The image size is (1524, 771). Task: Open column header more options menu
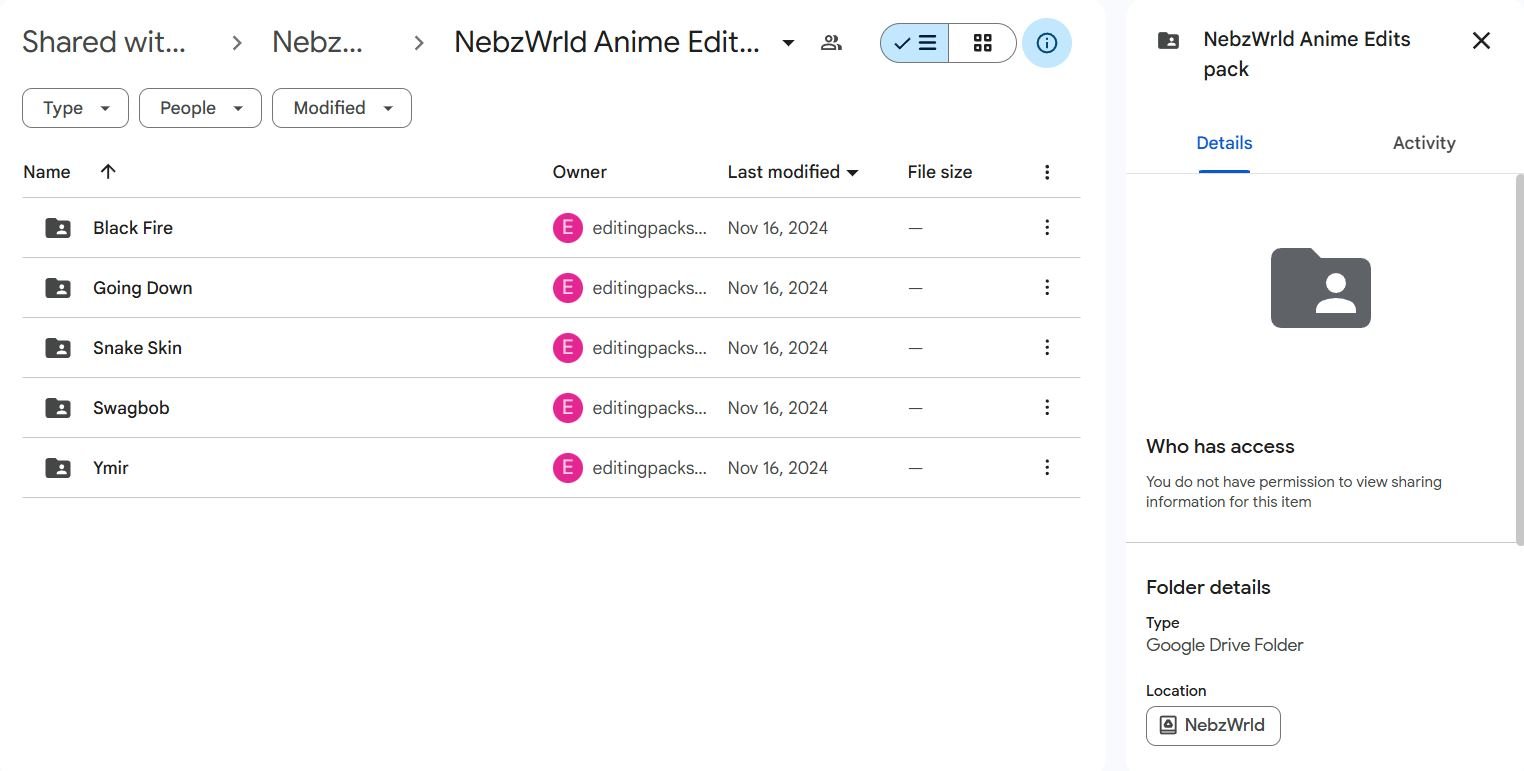click(x=1047, y=172)
